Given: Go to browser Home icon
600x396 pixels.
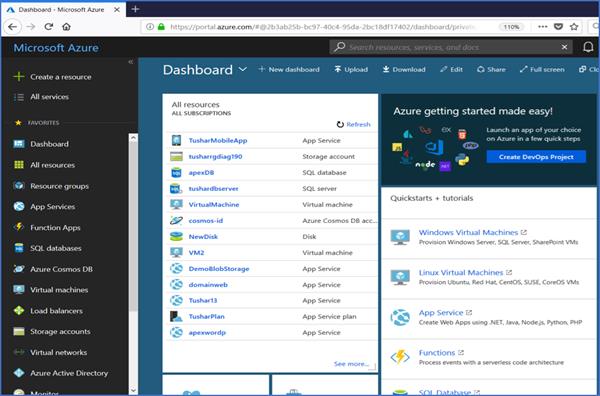Looking at the screenshot, I should (67, 27).
